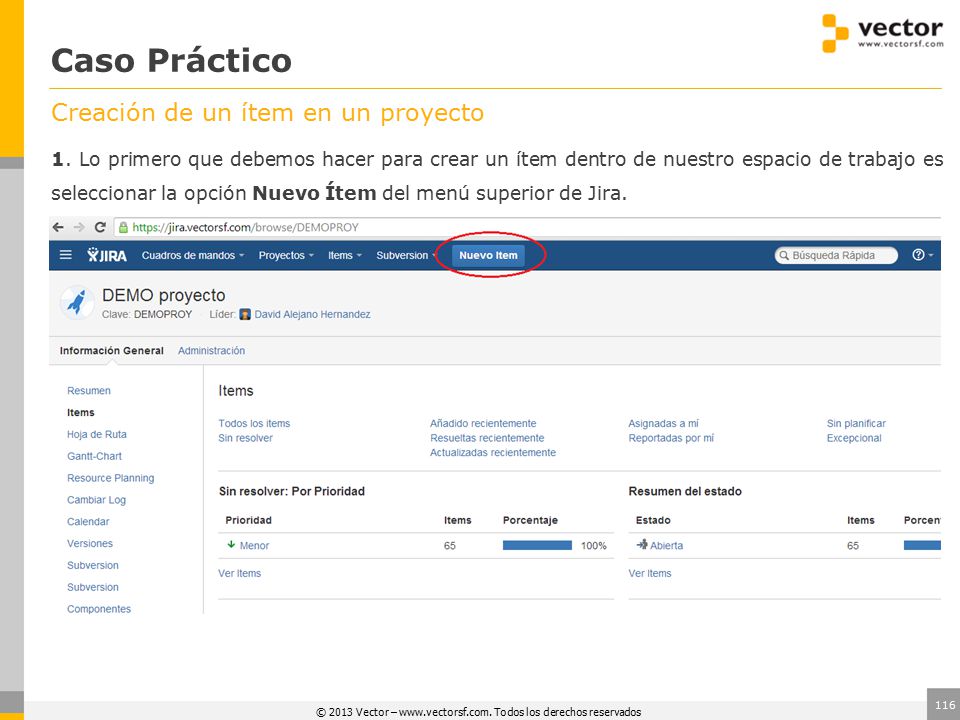Switch to the Administración tab
The image size is (960, 720).
(x=211, y=351)
